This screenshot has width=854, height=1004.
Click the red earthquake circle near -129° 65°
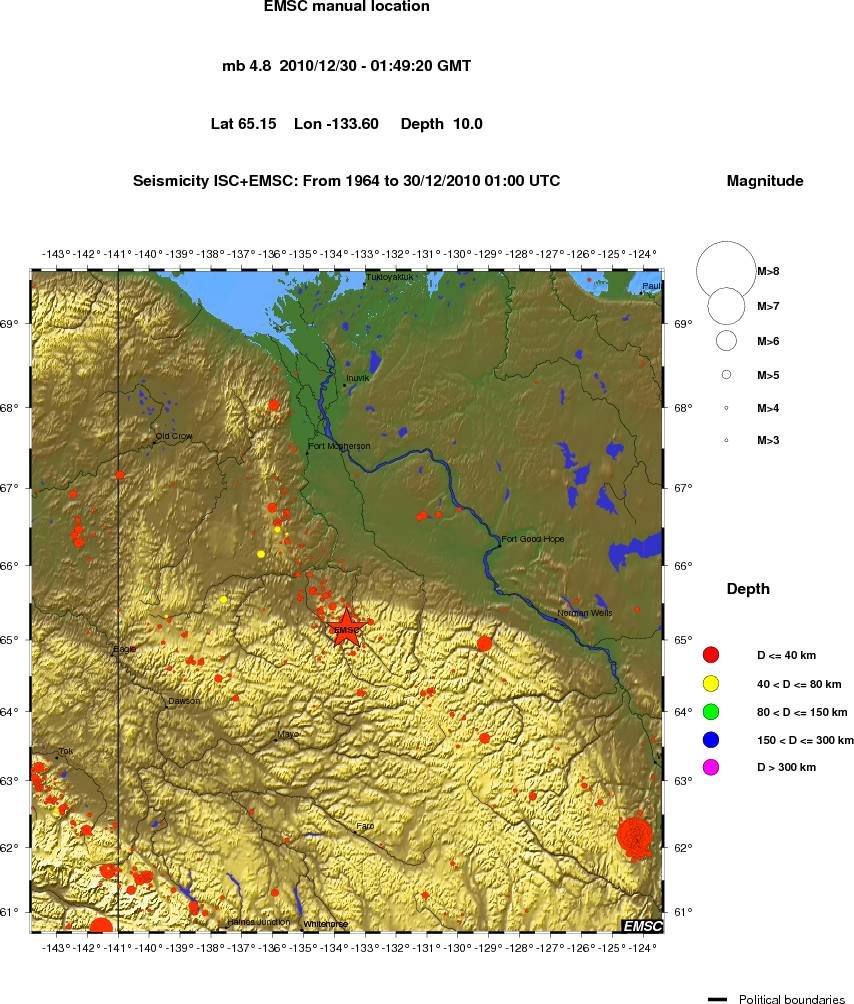(x=485, y=644)
